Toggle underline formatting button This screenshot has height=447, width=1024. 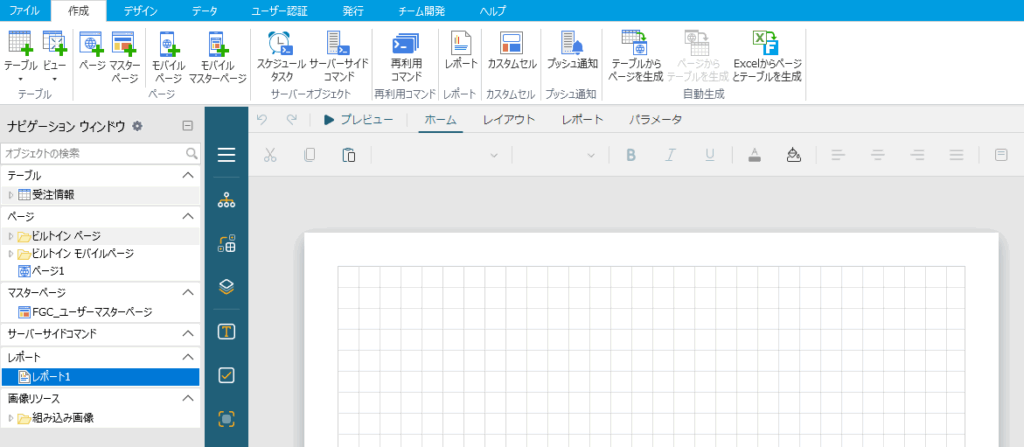click(710, 155)
